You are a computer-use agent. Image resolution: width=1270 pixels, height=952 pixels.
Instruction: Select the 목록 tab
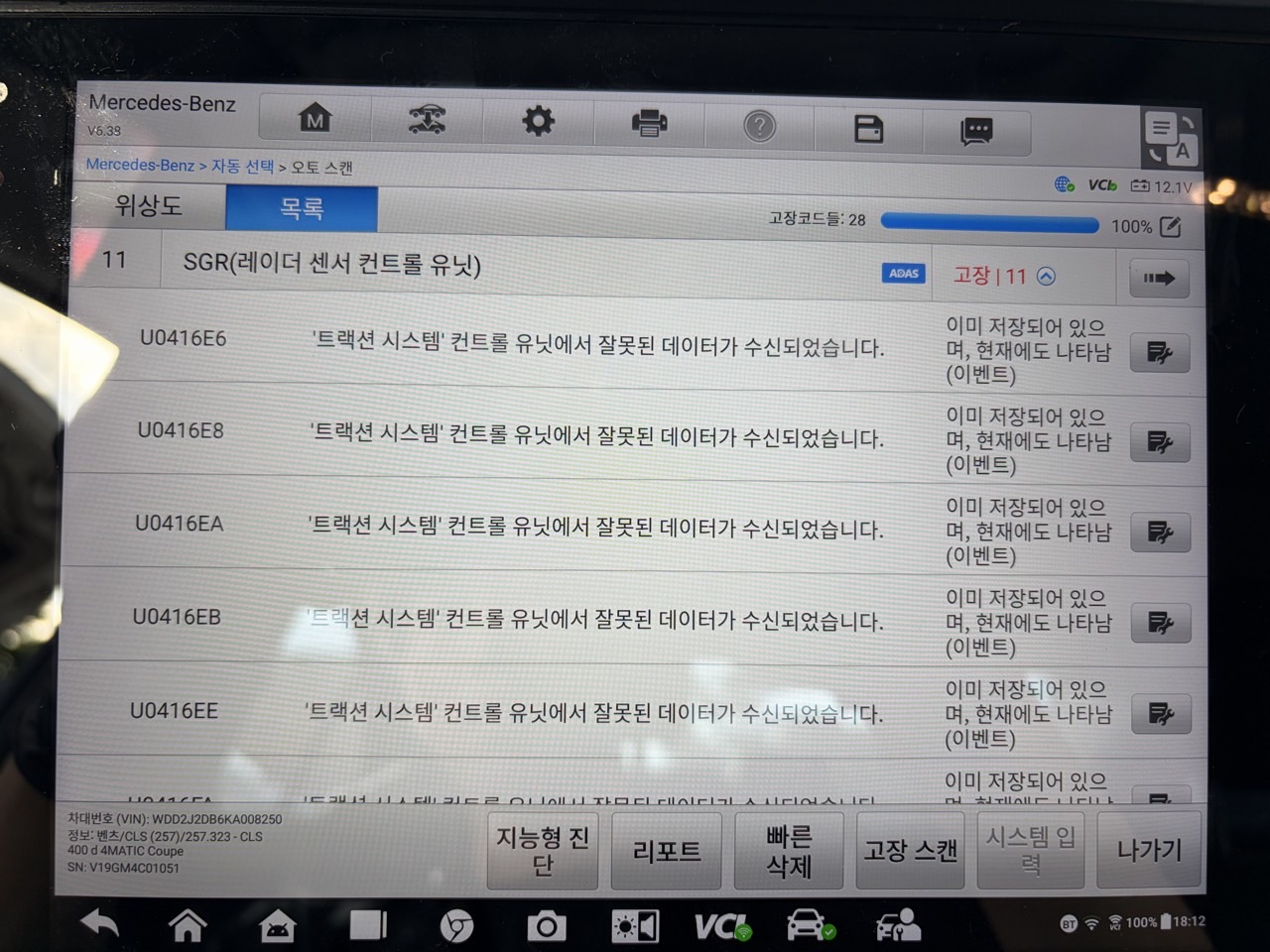[302, 208]
